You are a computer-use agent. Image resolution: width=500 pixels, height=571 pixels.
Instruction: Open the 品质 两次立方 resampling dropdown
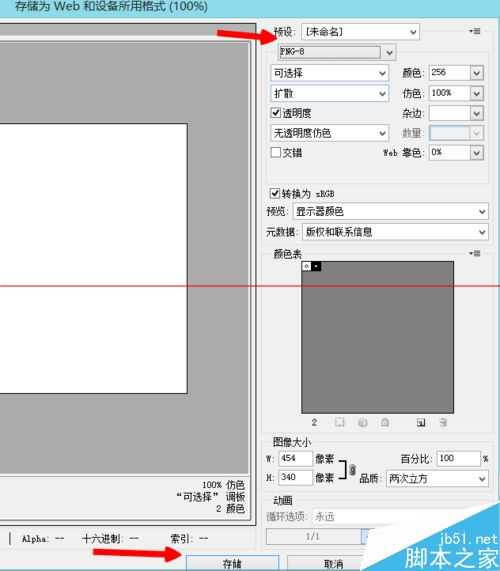(437, 478)
